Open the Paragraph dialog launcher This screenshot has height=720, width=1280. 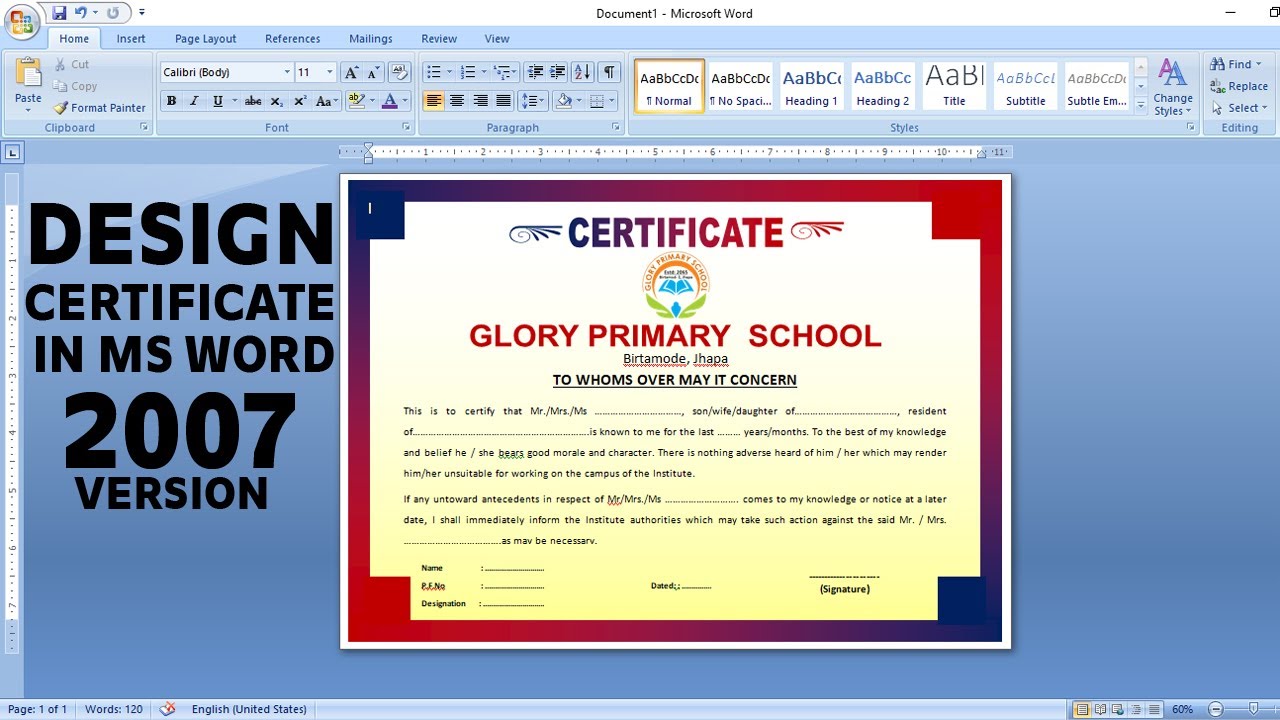click(x=616, y=128)
